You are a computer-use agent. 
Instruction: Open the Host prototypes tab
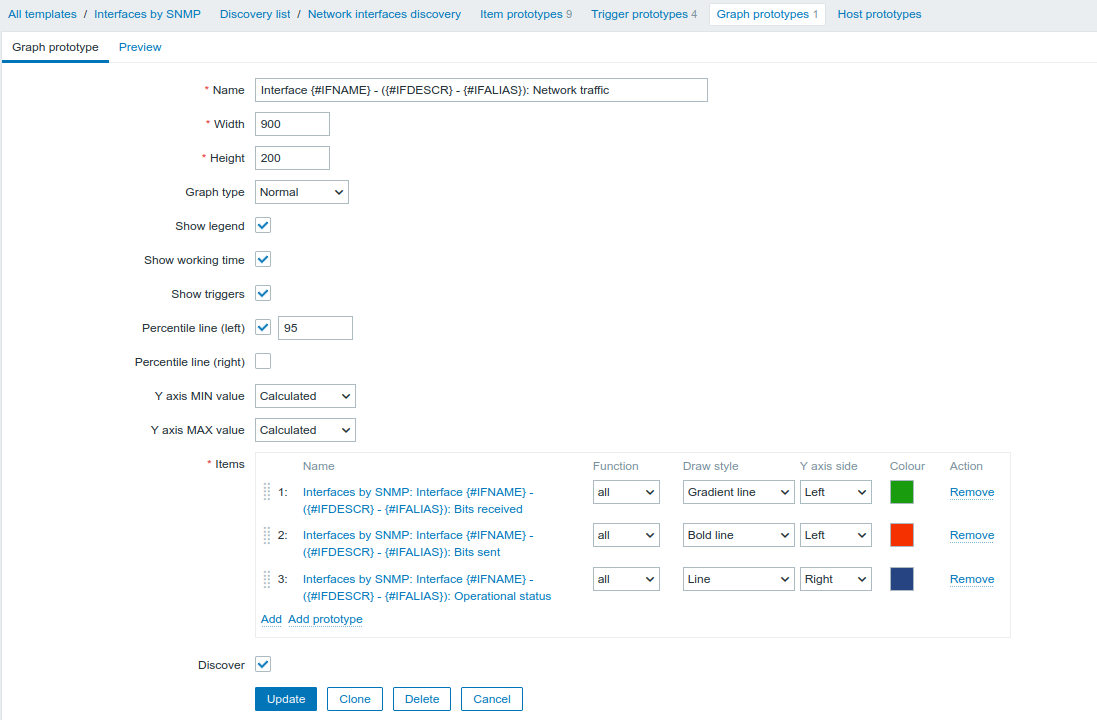[x=879, y=14]
